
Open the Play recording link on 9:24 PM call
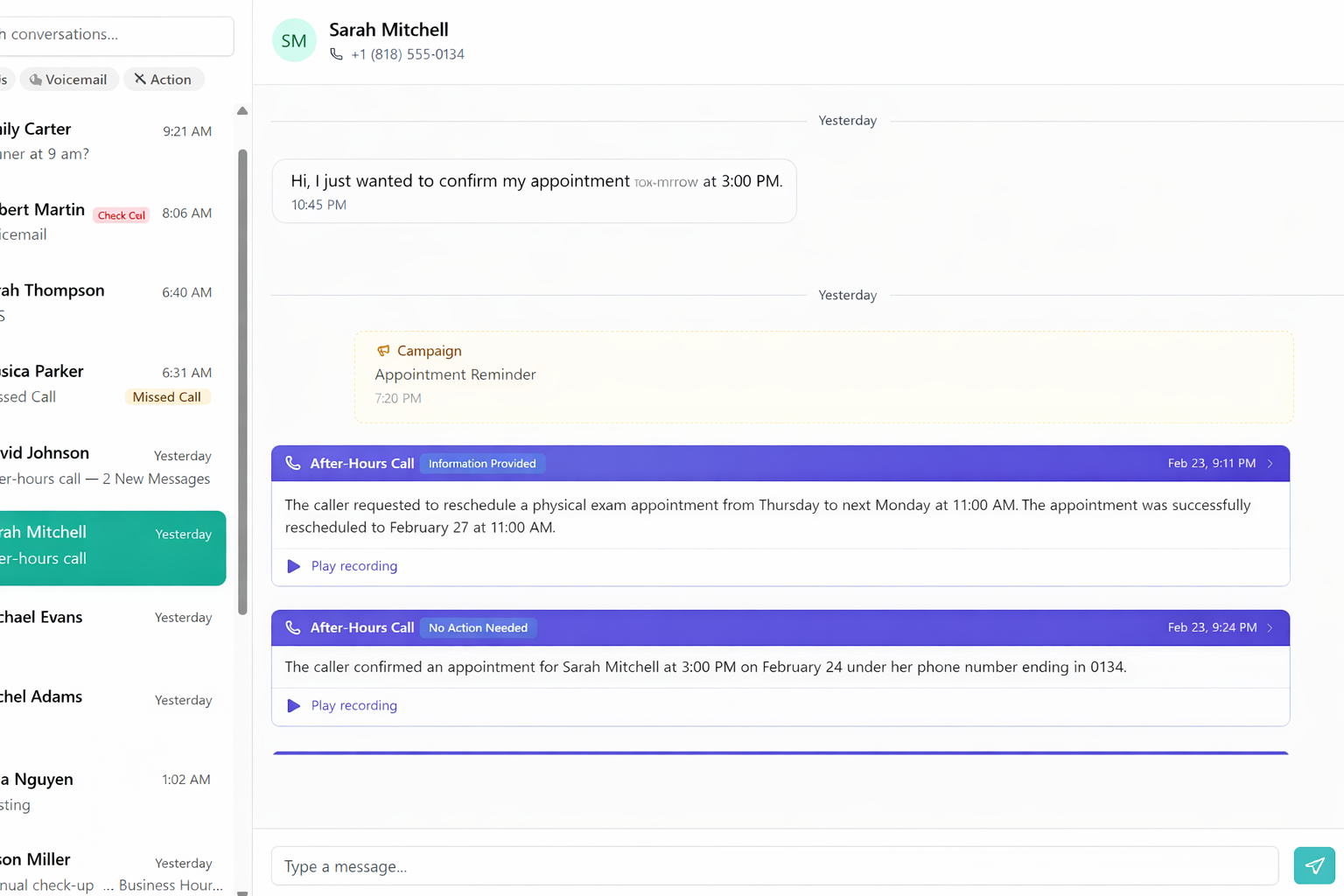point(353,705)
